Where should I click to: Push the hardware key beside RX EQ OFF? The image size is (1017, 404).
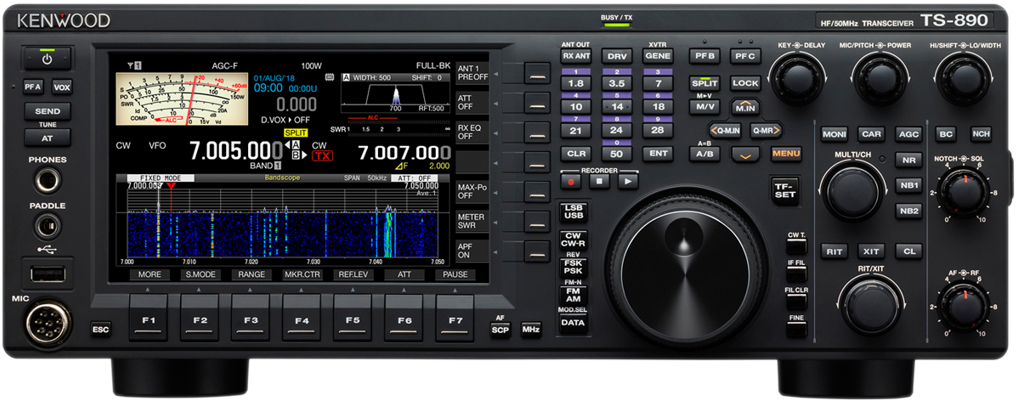pyautogui.click(x=537, y=132)
